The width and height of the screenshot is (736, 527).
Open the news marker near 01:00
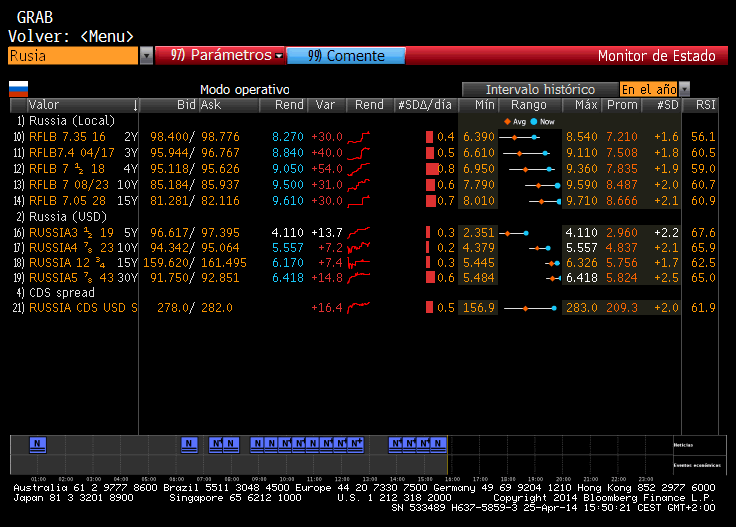point(38,444)
